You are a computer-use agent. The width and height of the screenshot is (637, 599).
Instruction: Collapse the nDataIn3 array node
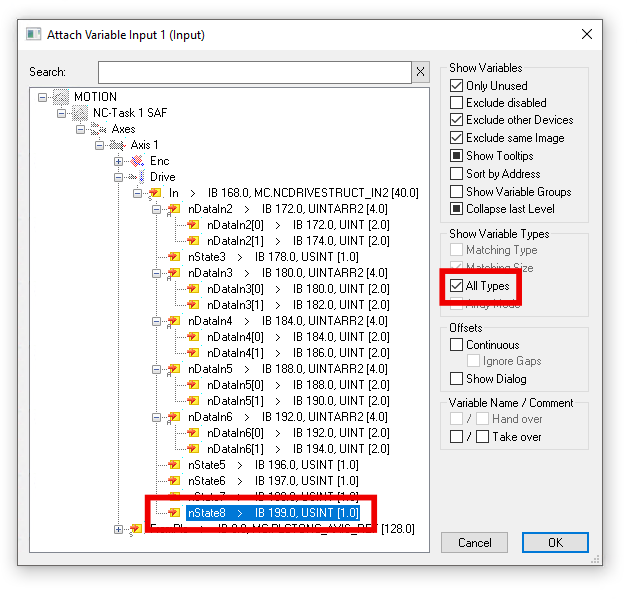[x=156, y=273]
